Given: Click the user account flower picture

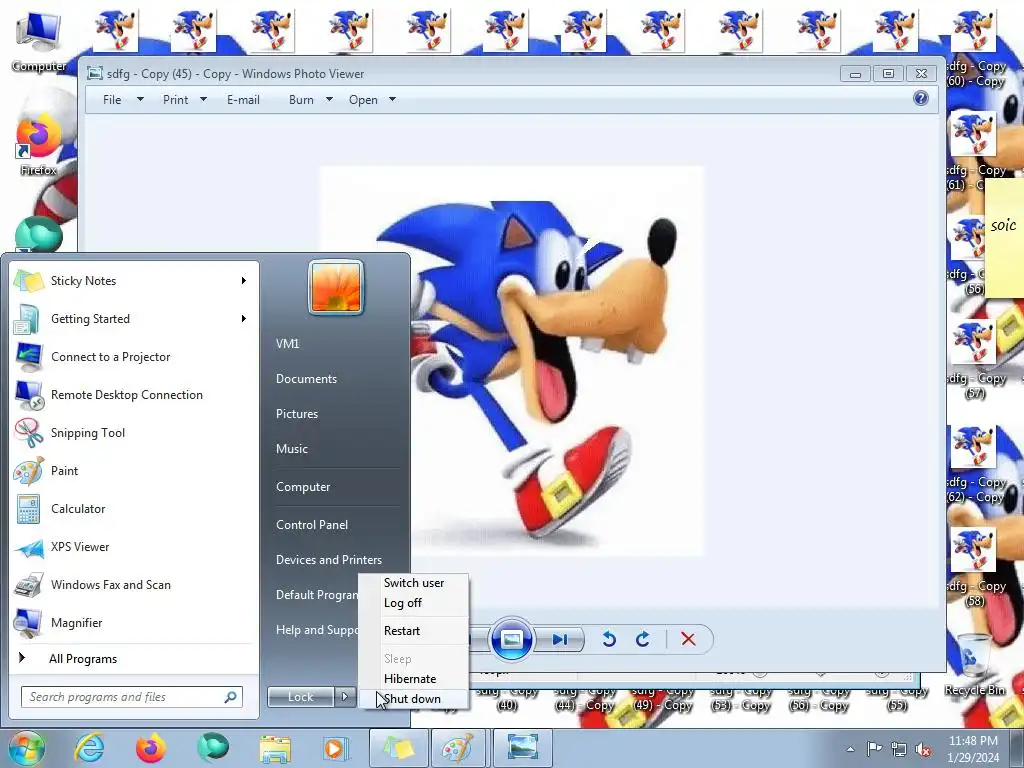Looking at the screenshot, I should point(336,287).
